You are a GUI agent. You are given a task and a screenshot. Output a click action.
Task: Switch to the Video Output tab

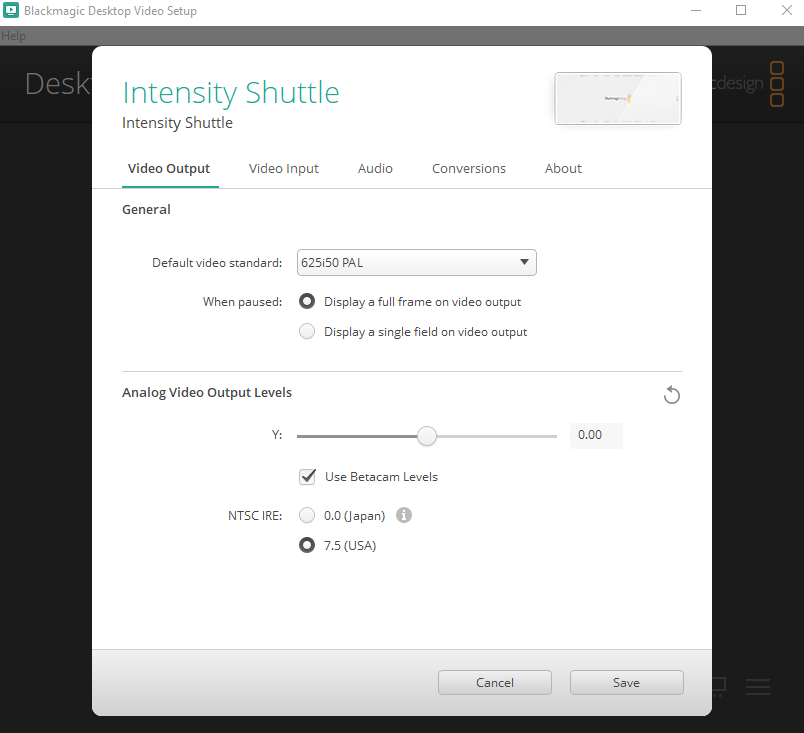(169, 169)
